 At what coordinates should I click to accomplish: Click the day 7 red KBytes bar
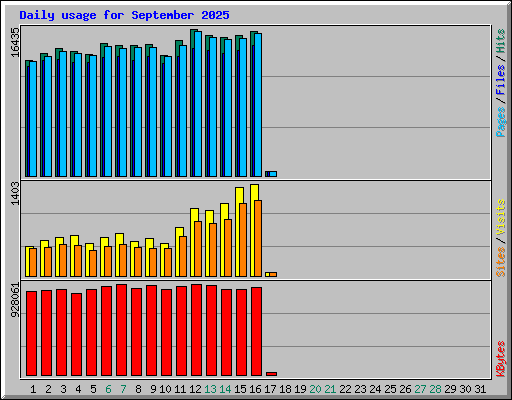pos(121,330)
